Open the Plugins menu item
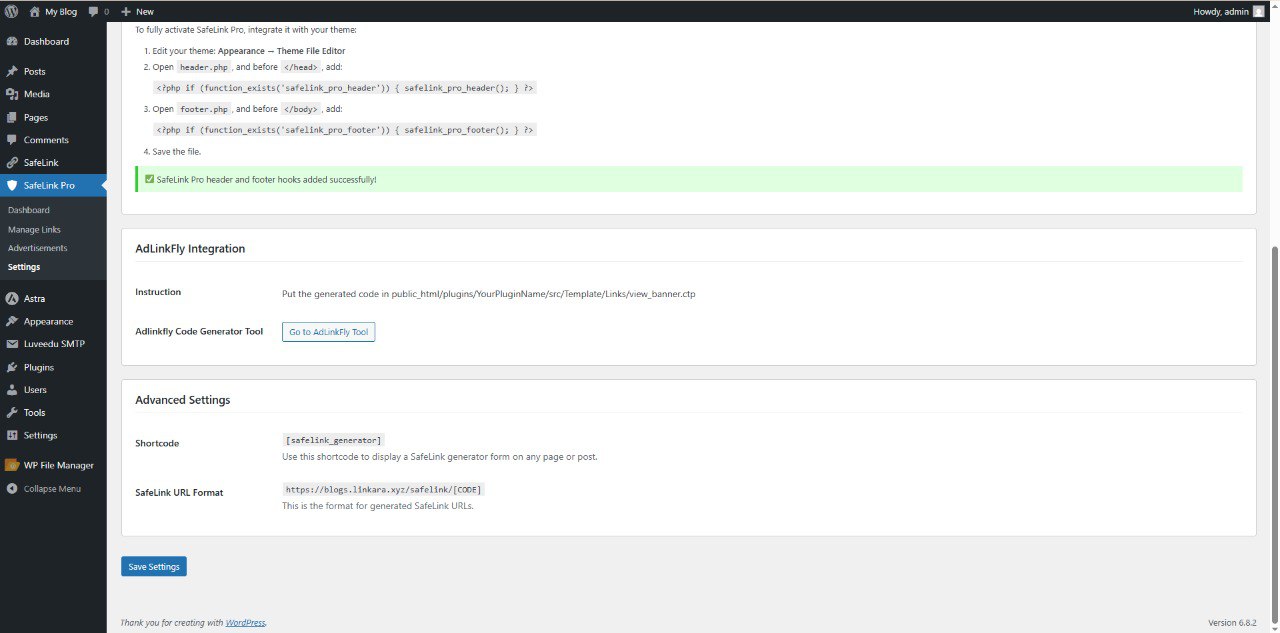 pyautogui.click(x=53, y=367)
